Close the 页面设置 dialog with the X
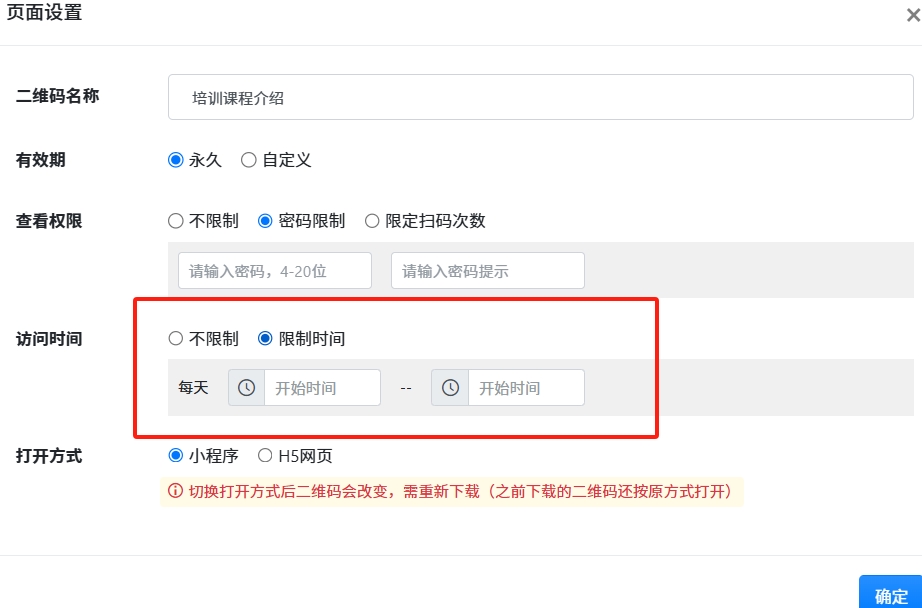 coord(912,15)
